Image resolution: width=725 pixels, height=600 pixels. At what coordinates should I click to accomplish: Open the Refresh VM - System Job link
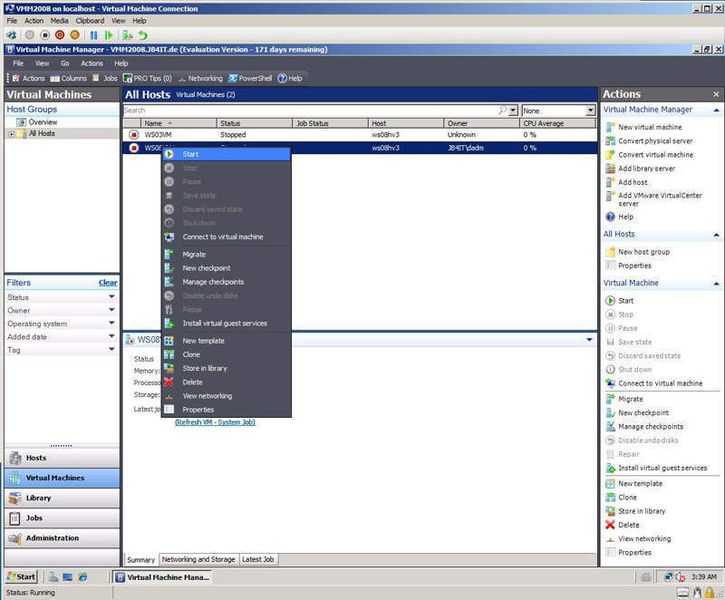[x=215, y=422]
